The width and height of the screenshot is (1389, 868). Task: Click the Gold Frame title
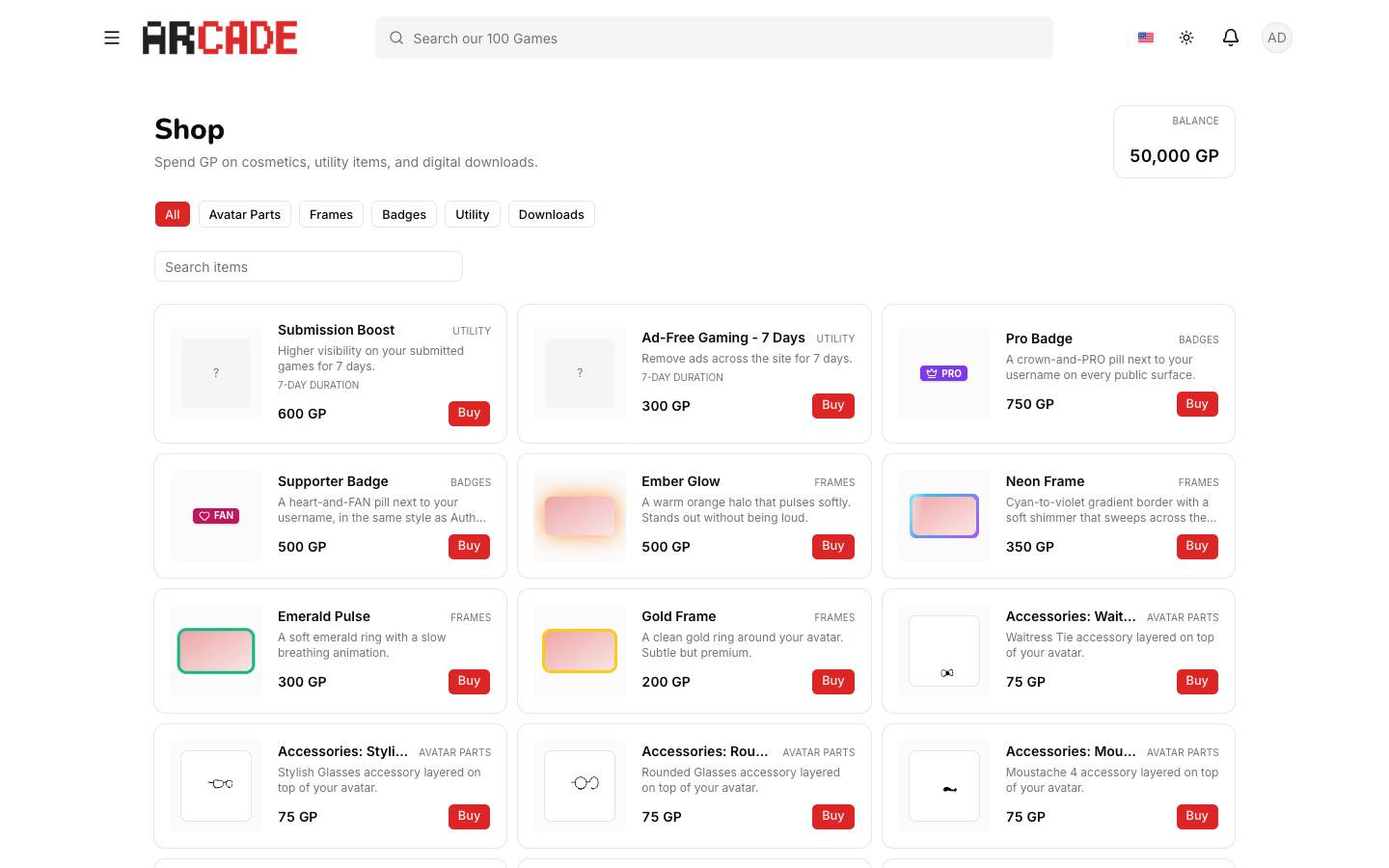point(679,616)
